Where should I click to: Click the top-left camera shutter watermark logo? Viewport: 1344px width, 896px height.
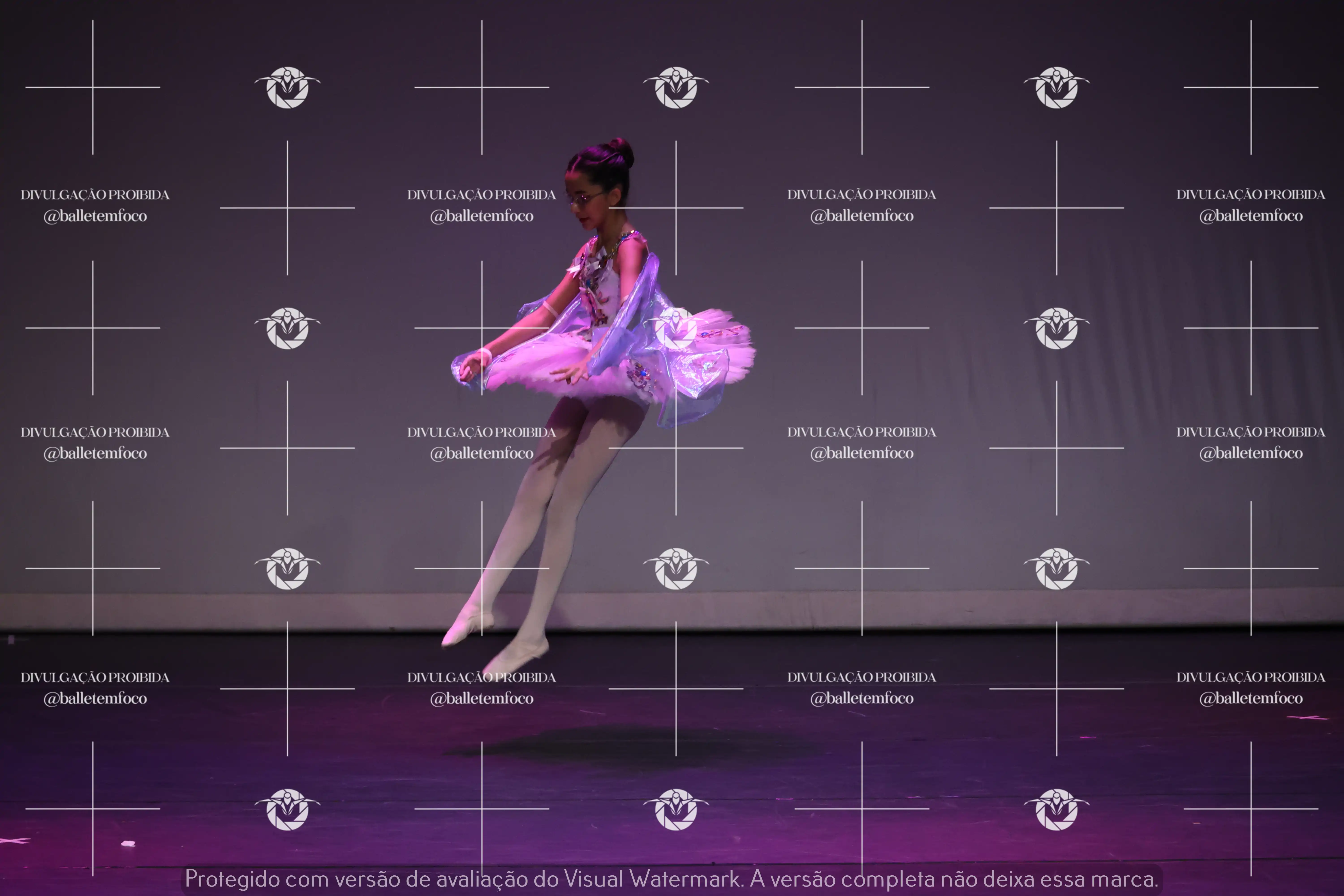(287, 87)
